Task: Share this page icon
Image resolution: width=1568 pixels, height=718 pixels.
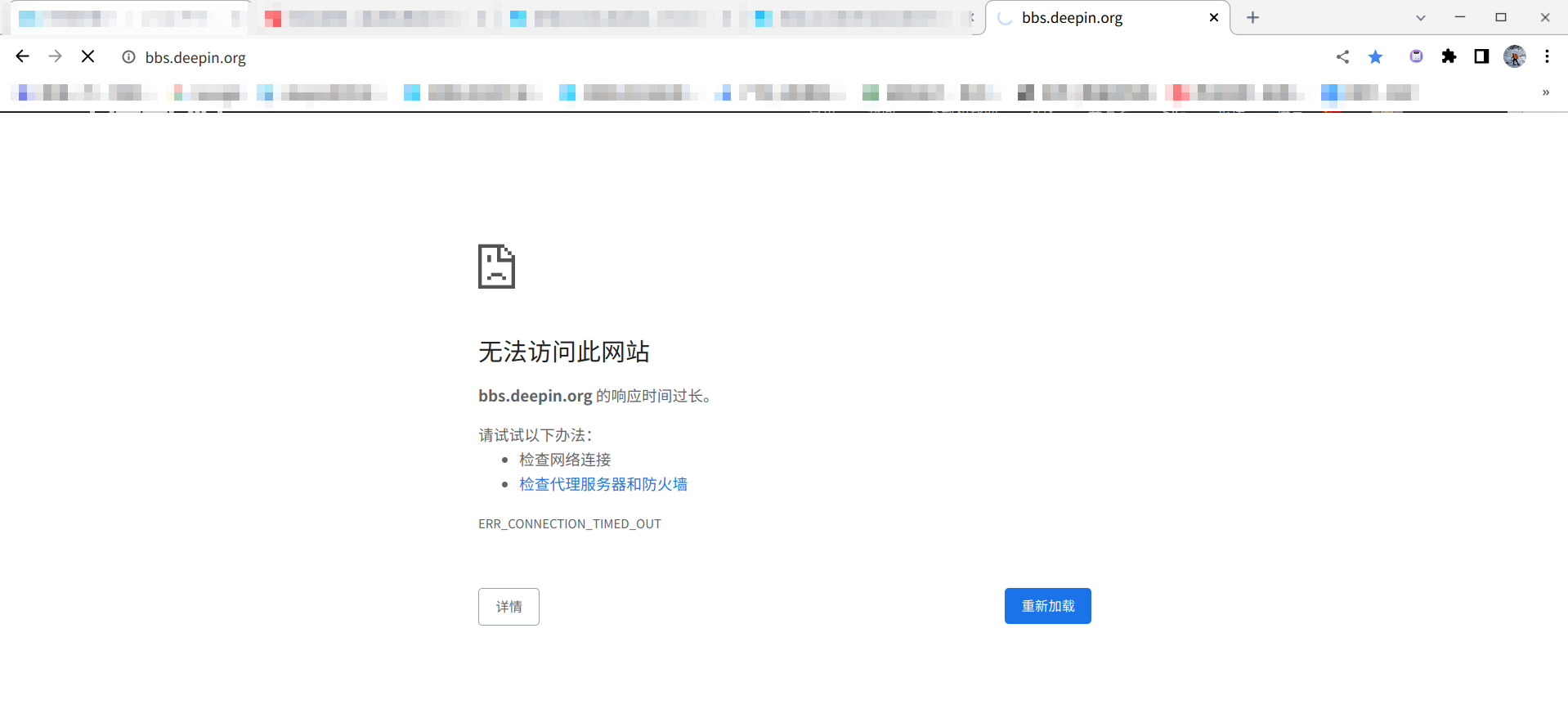Action: [x=1342, y=56]
